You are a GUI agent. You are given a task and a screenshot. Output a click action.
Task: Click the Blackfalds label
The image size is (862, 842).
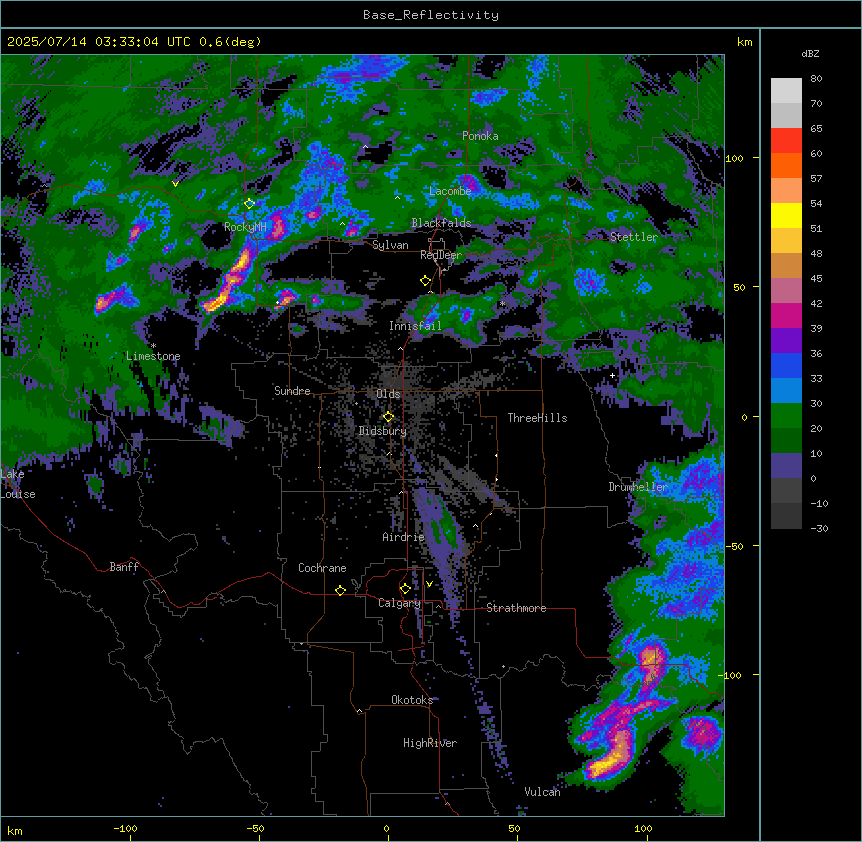pos(441,223)
